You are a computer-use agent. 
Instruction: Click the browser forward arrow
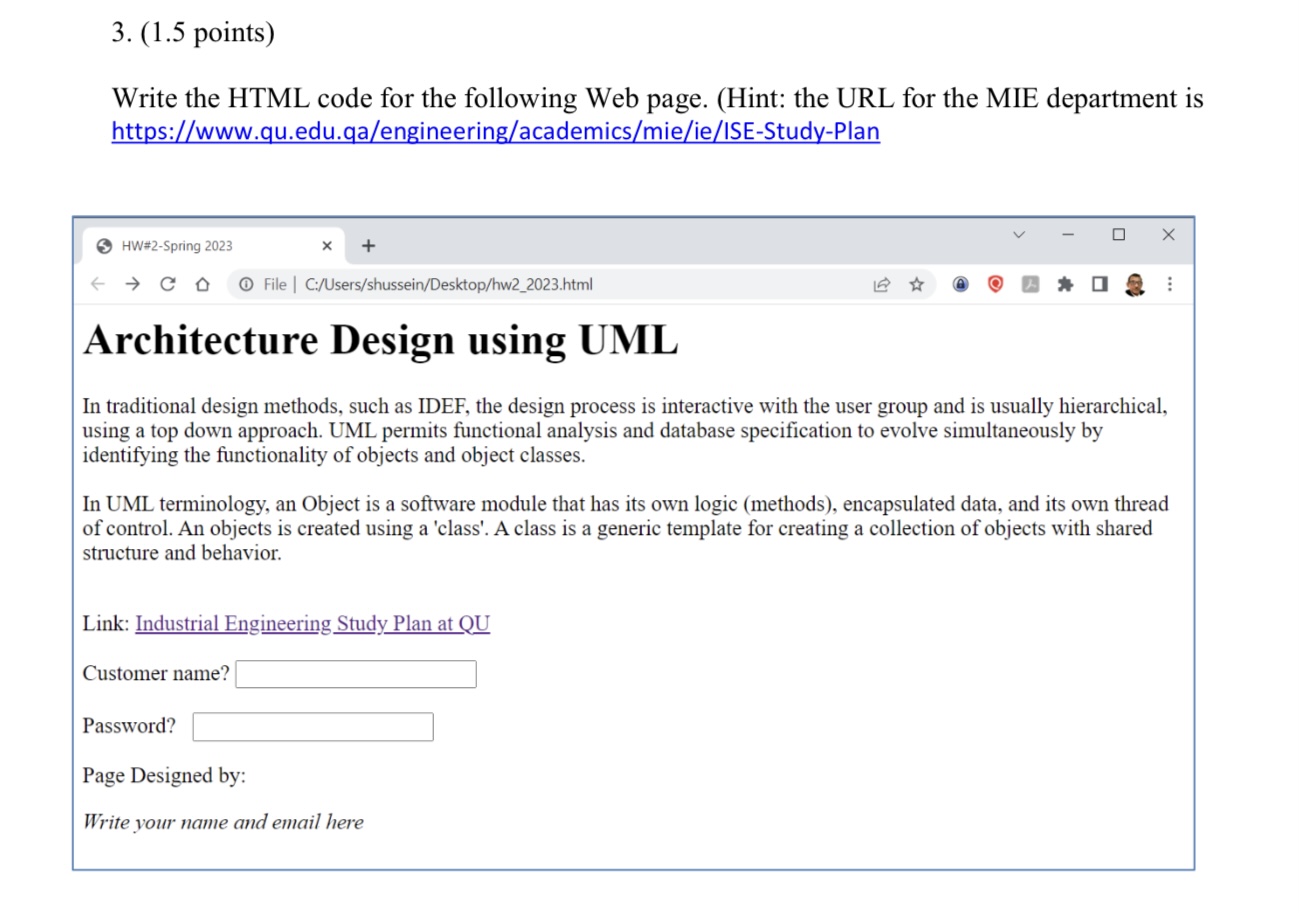(x=132, y=285)
